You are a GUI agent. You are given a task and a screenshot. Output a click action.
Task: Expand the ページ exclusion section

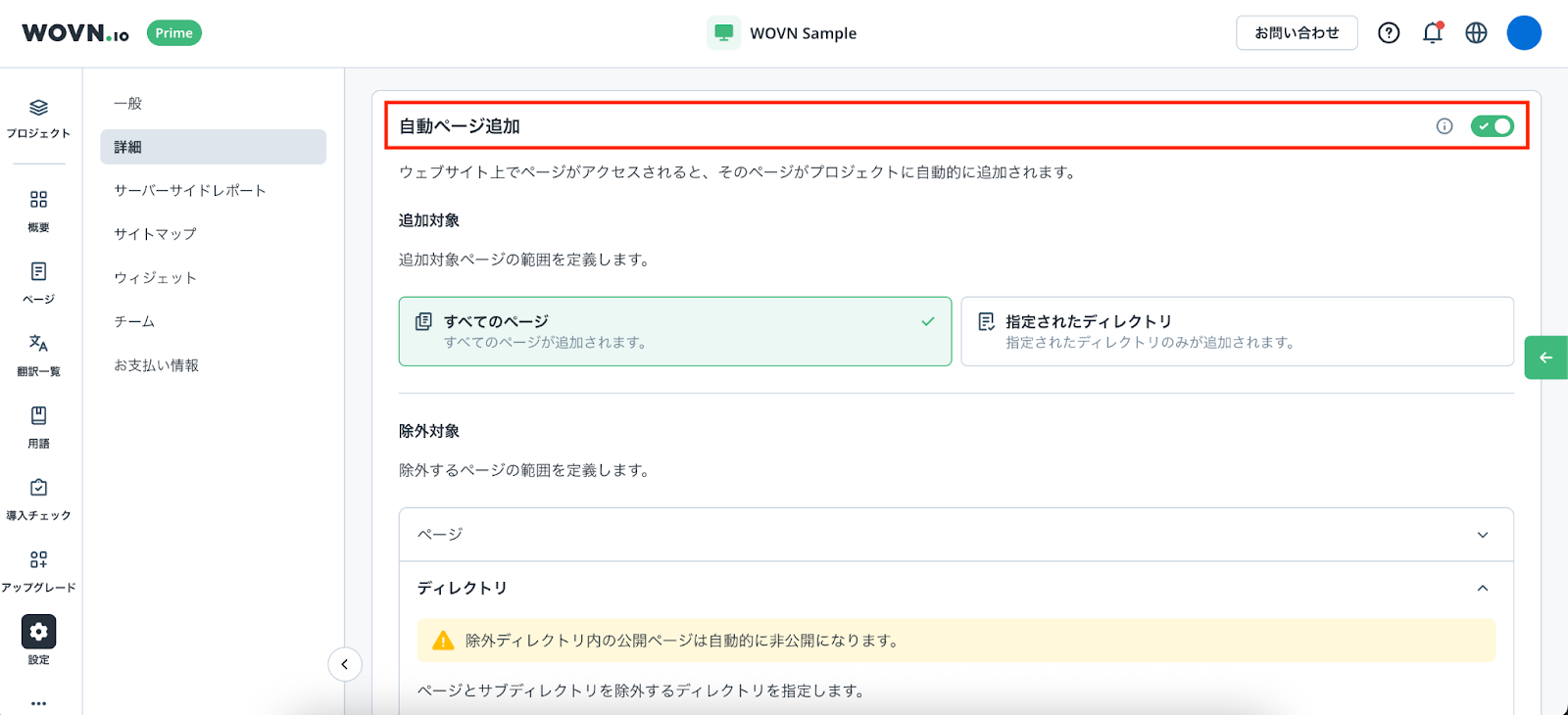(x=955, y=535)
